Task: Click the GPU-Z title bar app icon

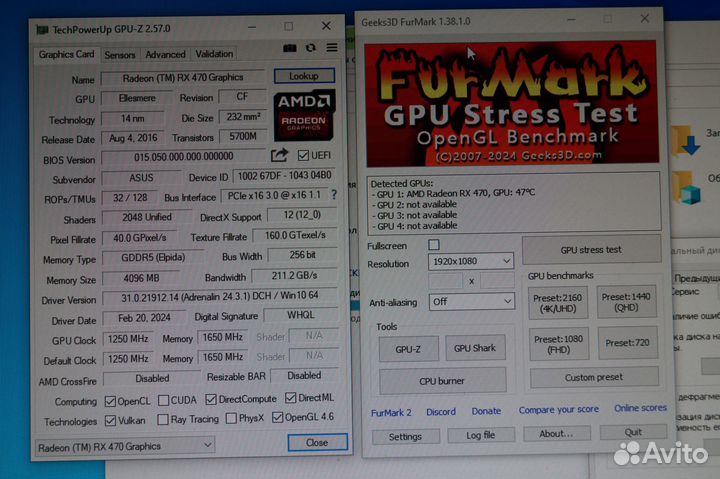Action: 42,30
